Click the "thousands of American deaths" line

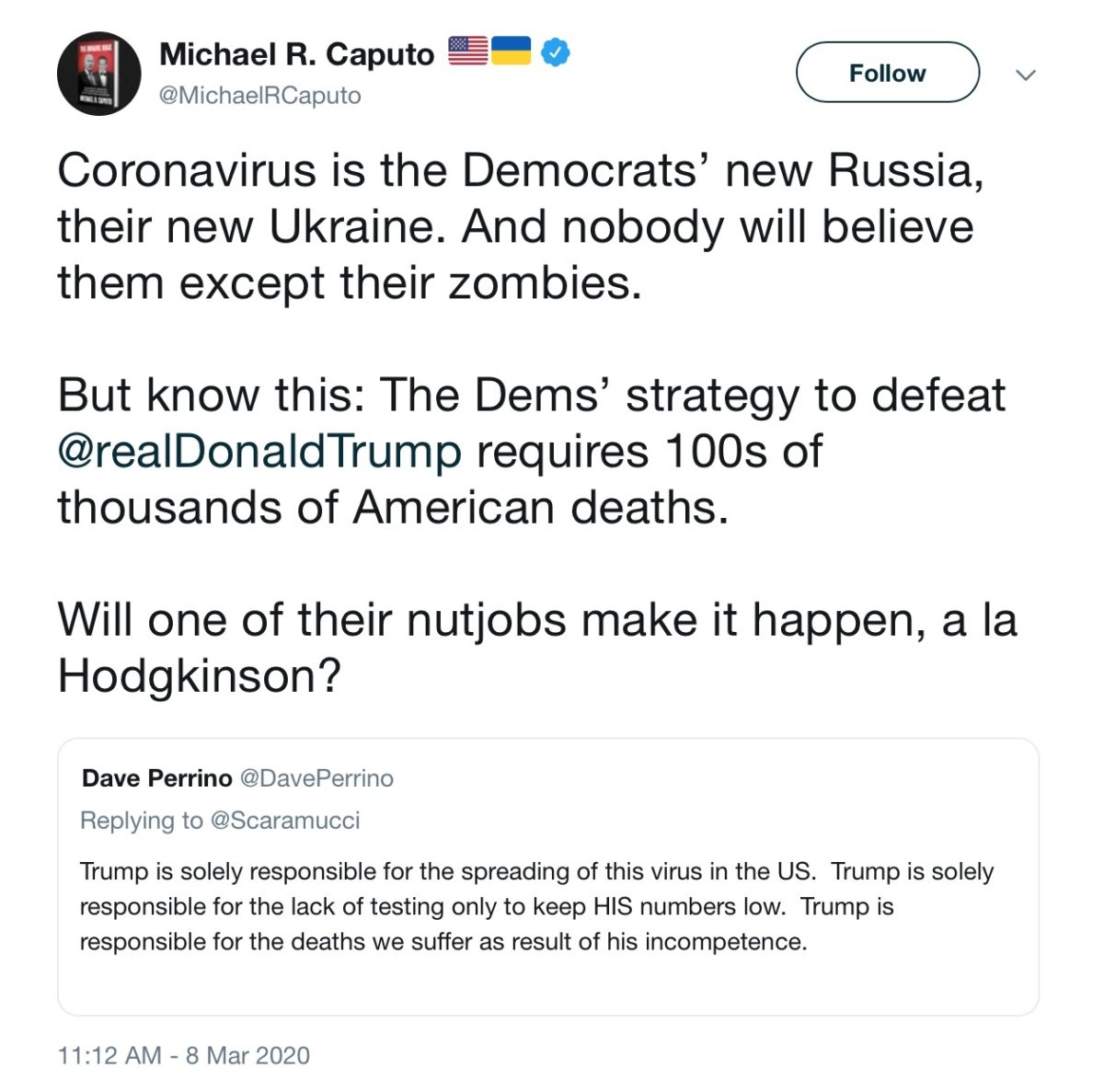(393, 507)
